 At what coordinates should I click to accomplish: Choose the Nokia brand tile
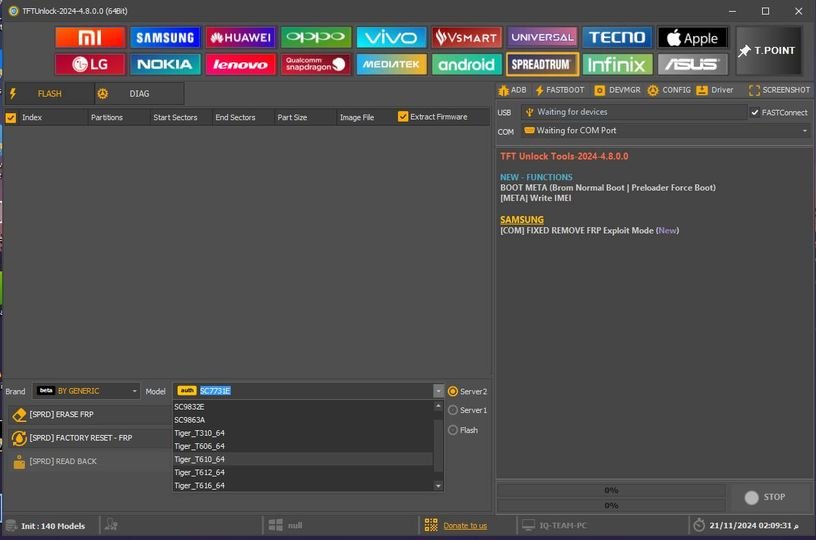[x=165, y=65]
